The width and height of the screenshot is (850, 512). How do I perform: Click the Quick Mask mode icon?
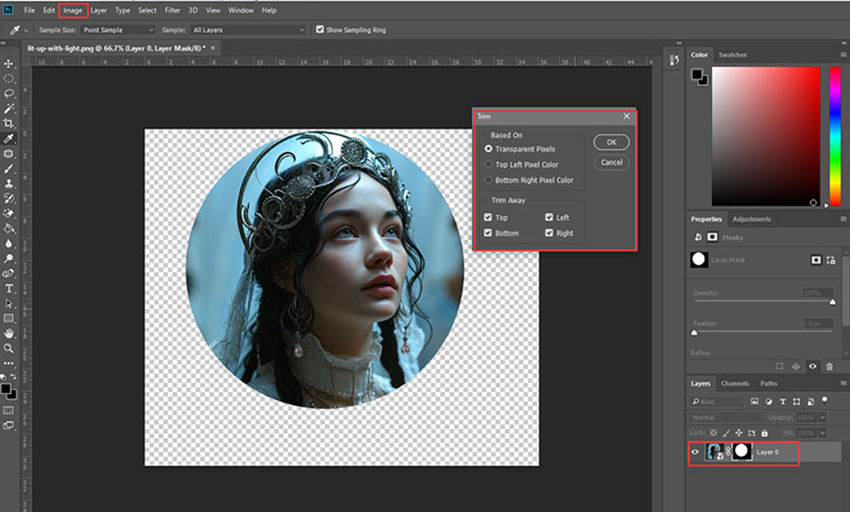pos(9,411)
